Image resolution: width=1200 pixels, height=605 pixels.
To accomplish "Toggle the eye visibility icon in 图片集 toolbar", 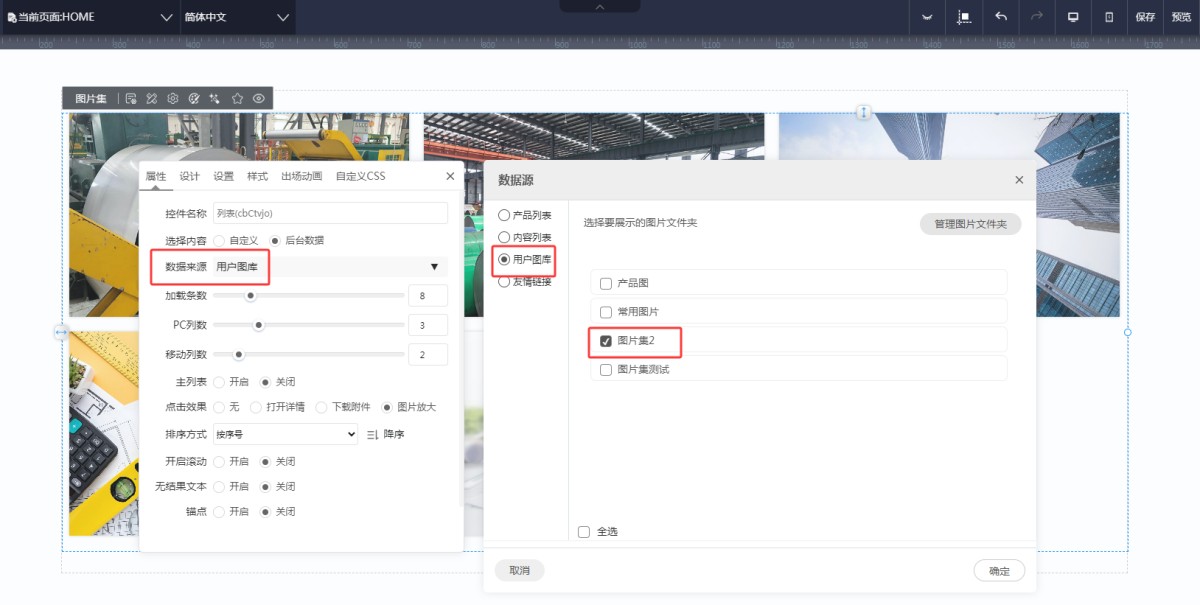I will (258, 98).
